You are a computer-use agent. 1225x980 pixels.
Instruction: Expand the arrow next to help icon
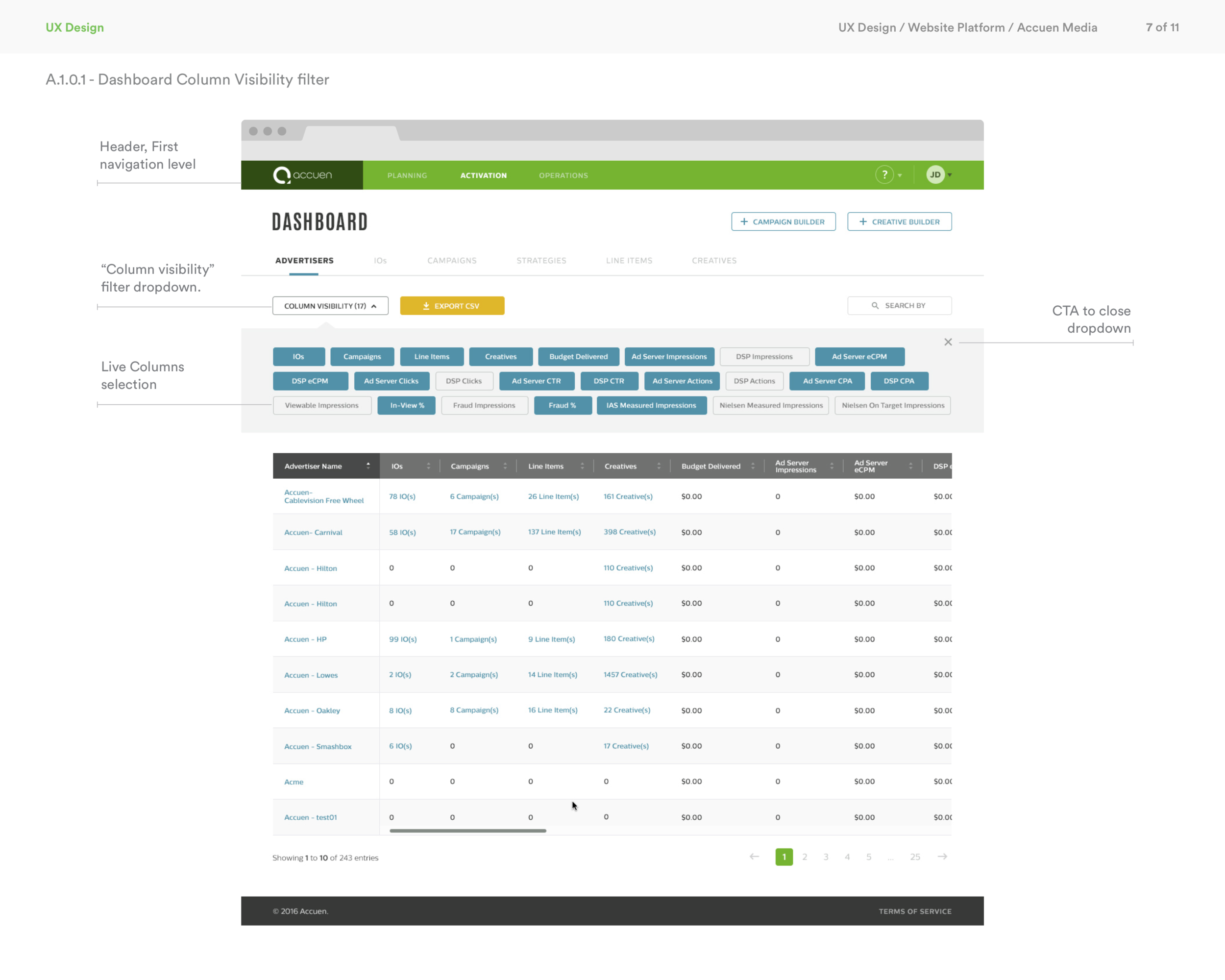[x=900, y=175]
